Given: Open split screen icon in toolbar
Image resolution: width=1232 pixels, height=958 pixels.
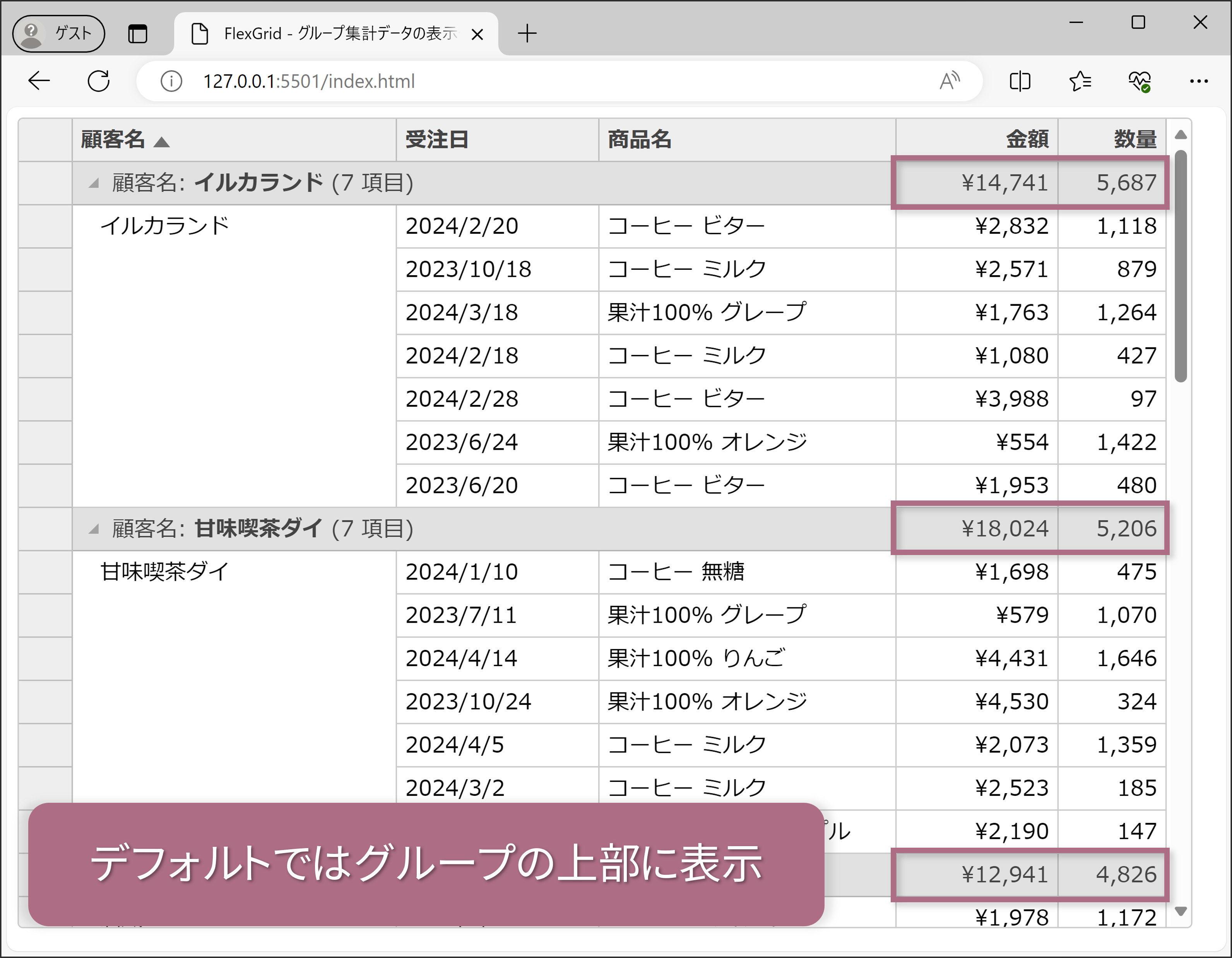Looking at the screenshot, I should 1020,81.
